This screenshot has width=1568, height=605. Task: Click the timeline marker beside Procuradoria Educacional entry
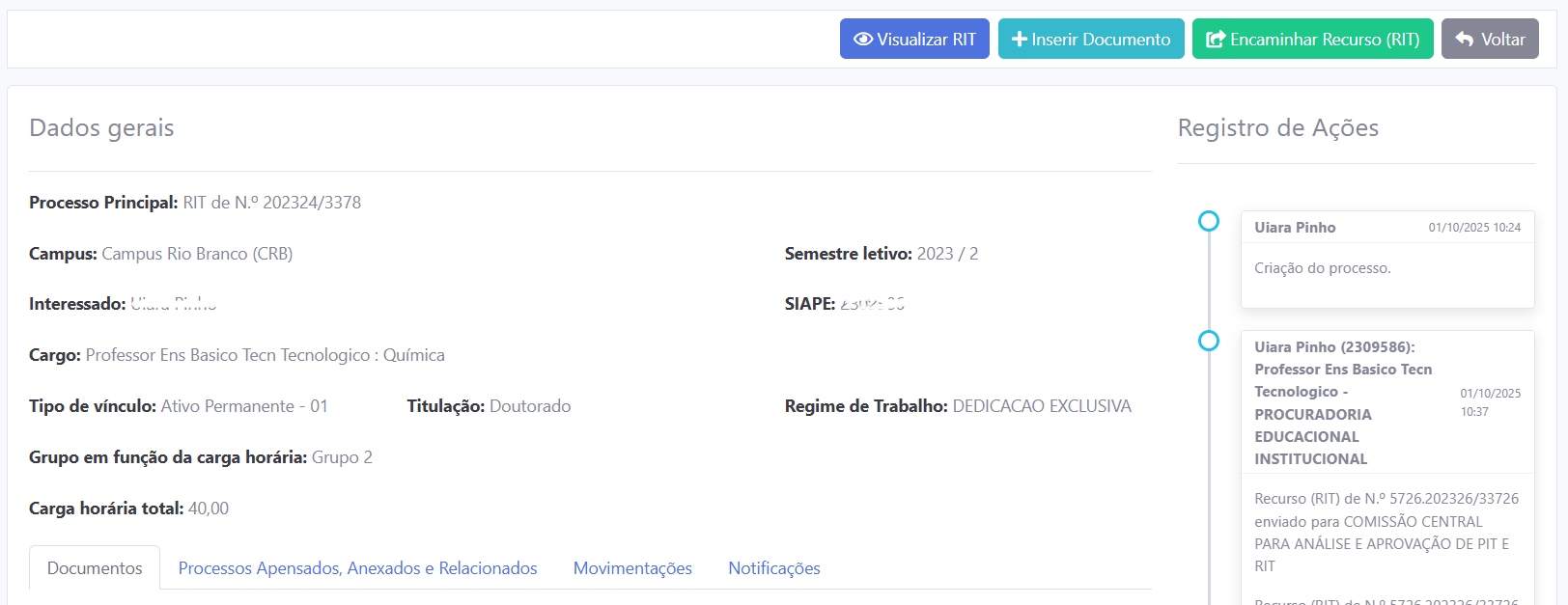click(1208, 341)
